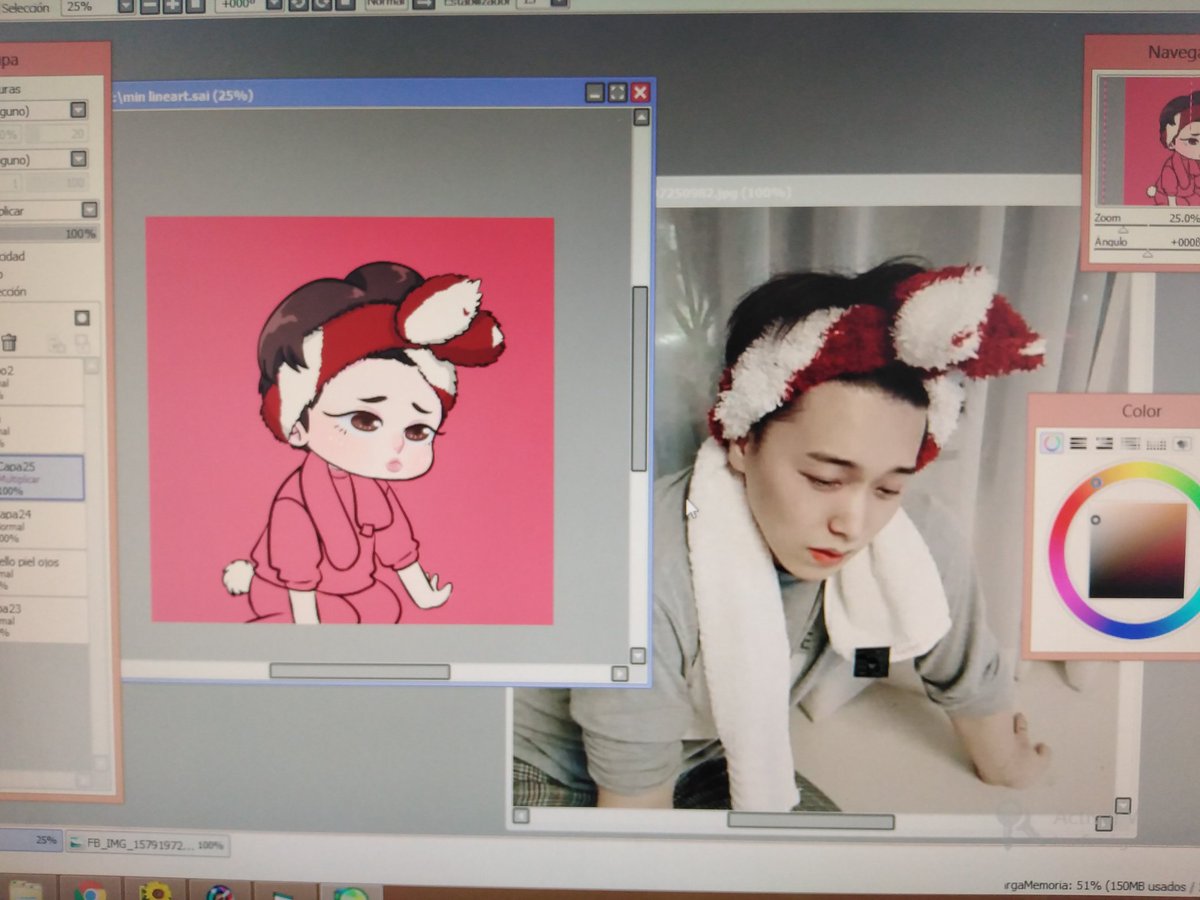Screen dimensions: 1200x900
Task: Click the zoom in plus button in top toolbar
Action: 172,5
